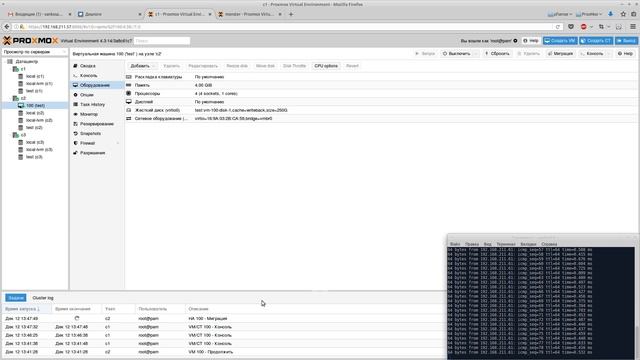Select the Display hardware row

(x=381, y=102)
